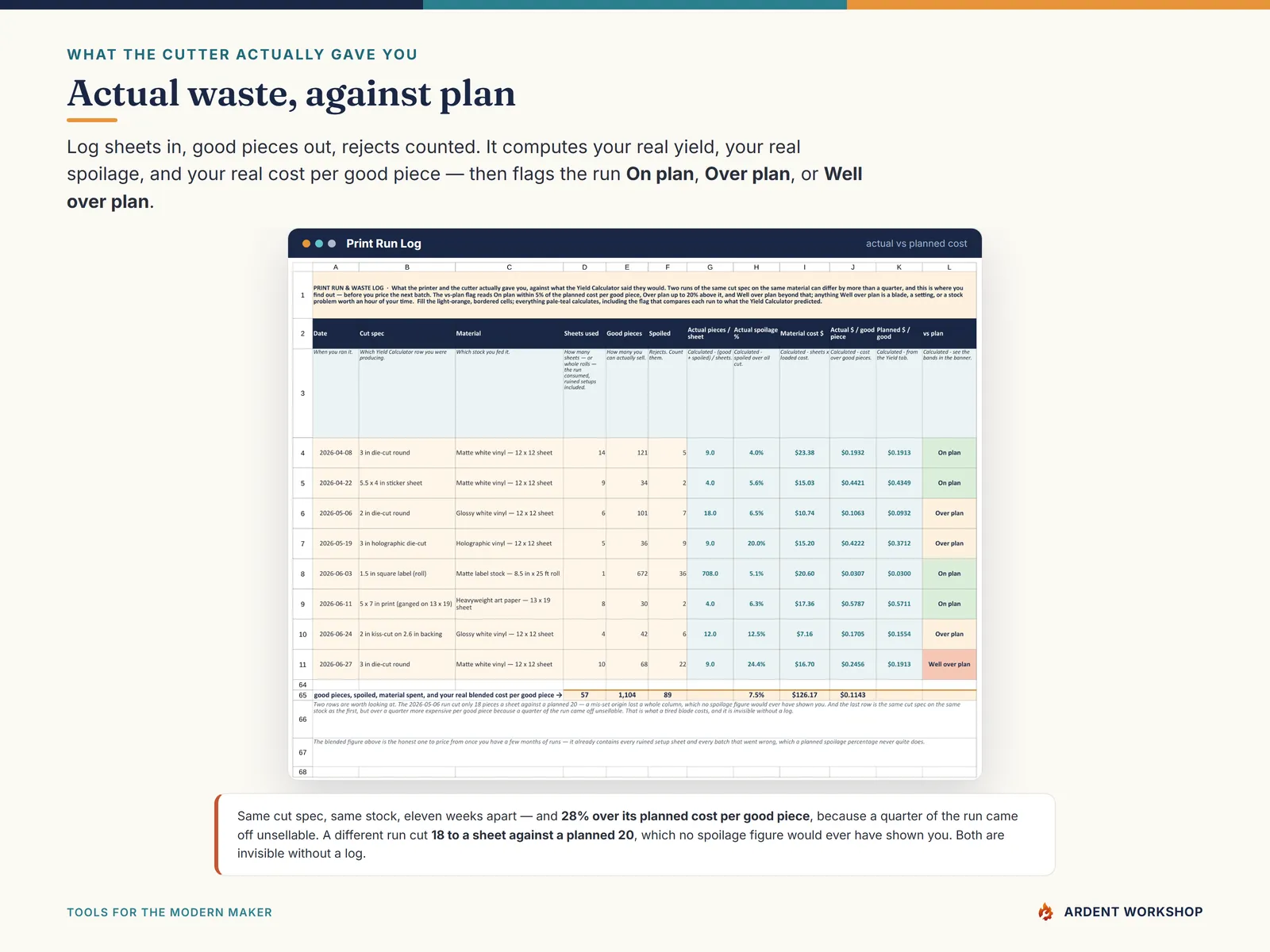This screenshot has width=1270, height=952.
Task: Select totals row good pieces 1,104
Action: [627, 695]
